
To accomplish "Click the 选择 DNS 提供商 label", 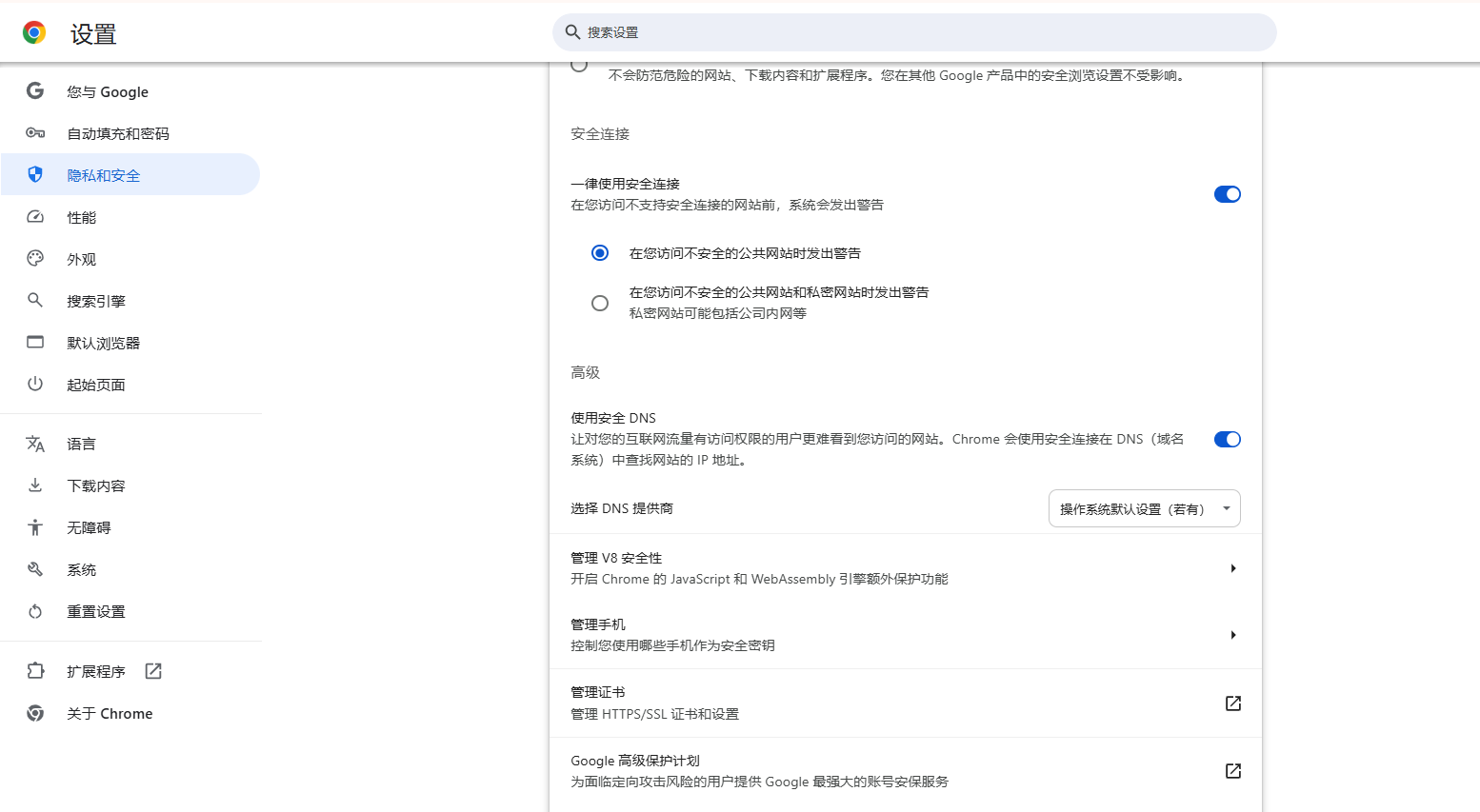I will pos(622,508).
